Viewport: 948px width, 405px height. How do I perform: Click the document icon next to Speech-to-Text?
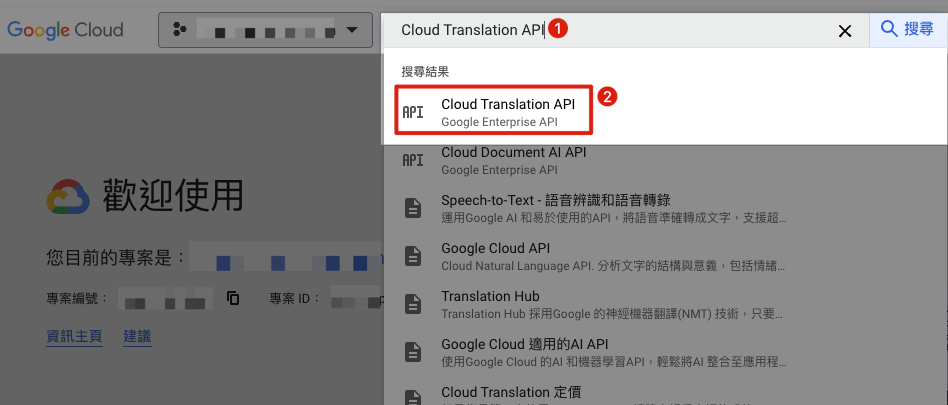tap(413, 209)
